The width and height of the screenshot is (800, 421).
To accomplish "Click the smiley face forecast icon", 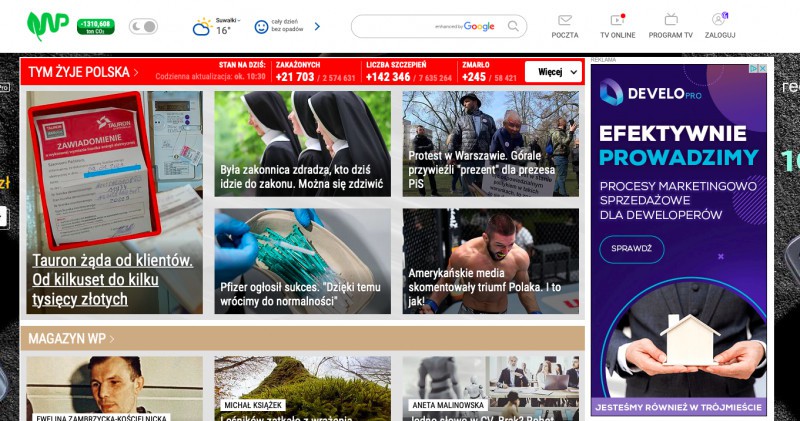I will (x=261, y=27).
